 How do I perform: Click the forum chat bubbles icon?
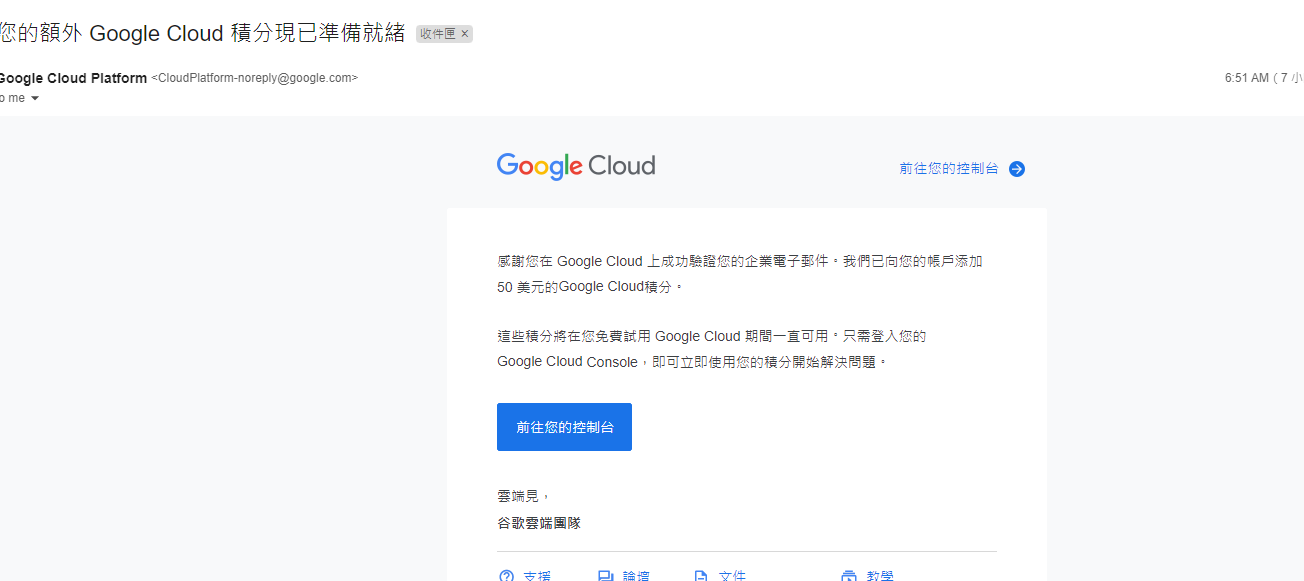[x=605, y=576]
